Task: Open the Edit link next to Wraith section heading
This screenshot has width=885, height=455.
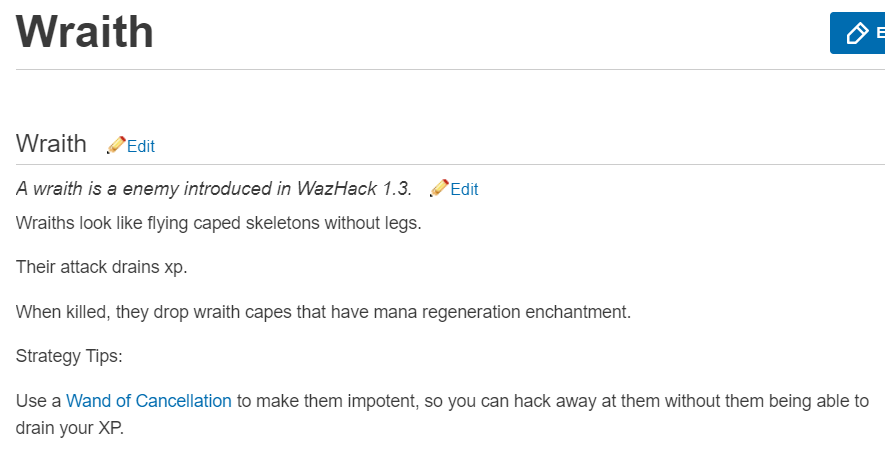Action: 141,146
